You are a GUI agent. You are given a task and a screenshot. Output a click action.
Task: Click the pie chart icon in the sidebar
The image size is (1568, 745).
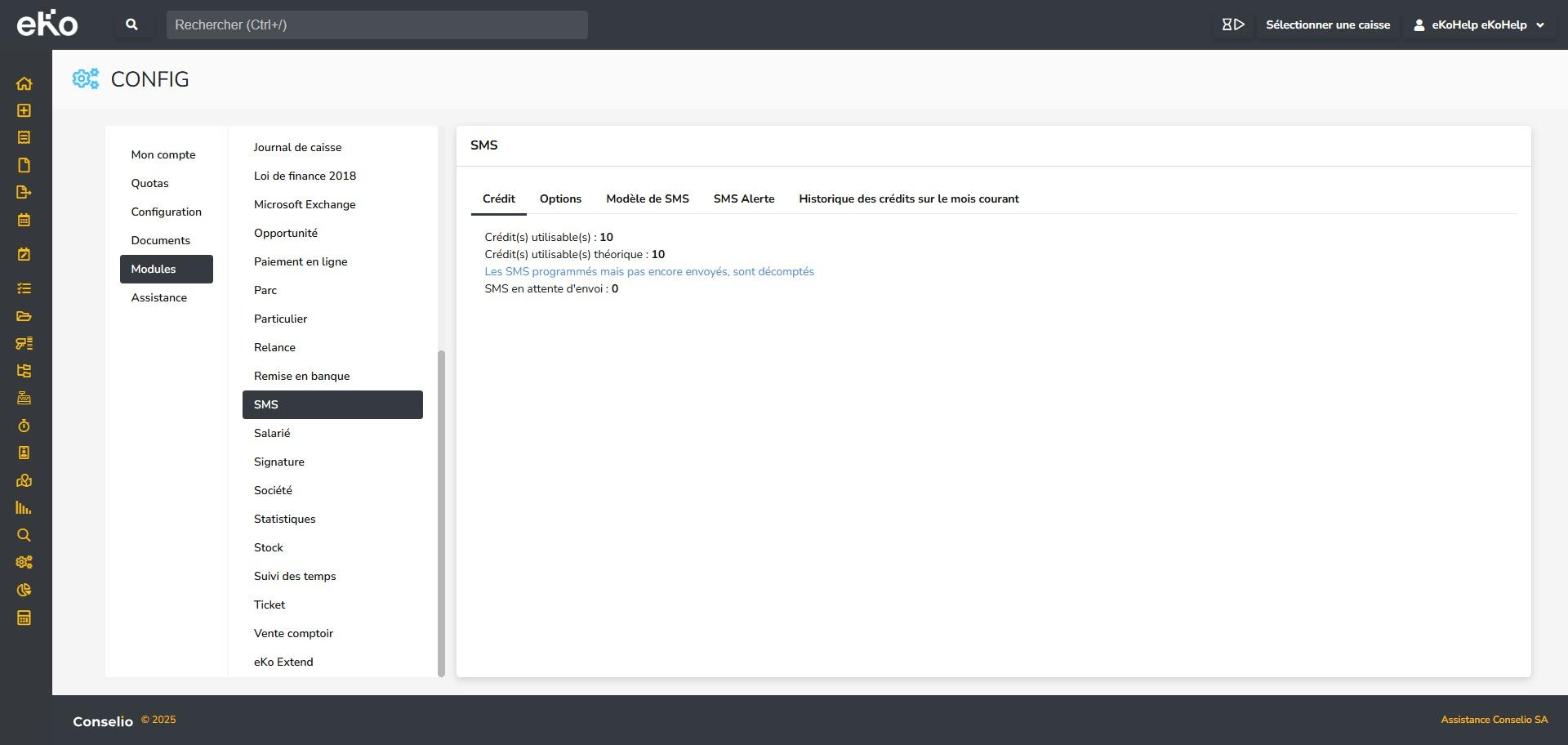[24, 590]
